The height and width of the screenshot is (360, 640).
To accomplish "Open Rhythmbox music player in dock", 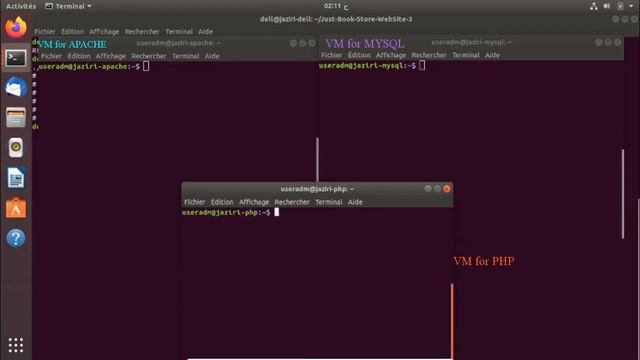I will point(16,147).
